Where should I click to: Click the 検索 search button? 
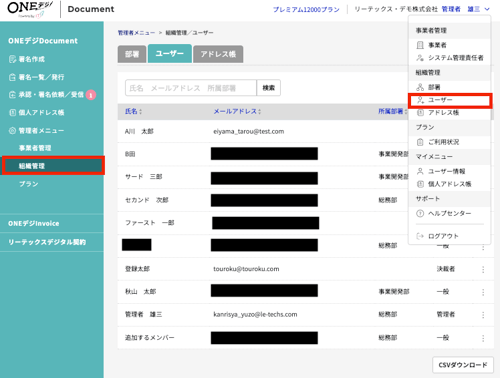(x=269, y=88)
